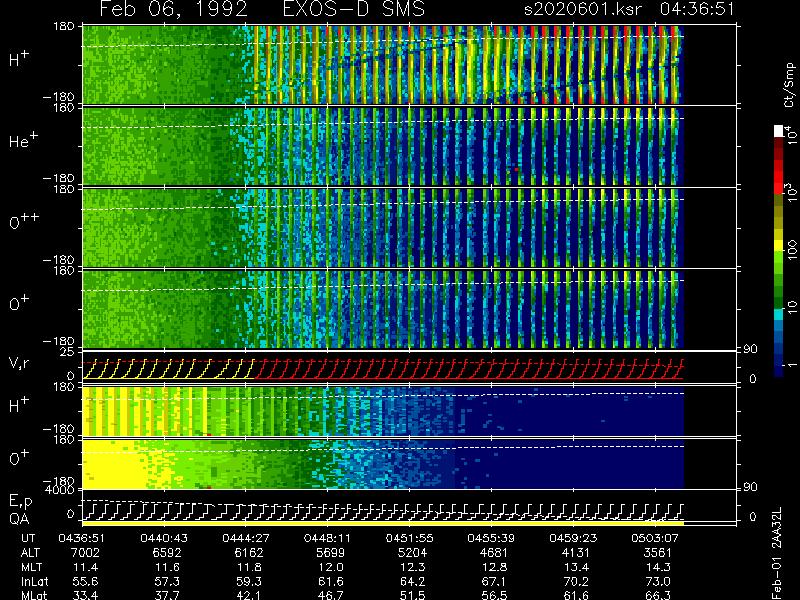Image resolution: width=800 pixels, height=600 pixels.
Task: Click the altitude value '6162'
Action: tap(249, 553)
